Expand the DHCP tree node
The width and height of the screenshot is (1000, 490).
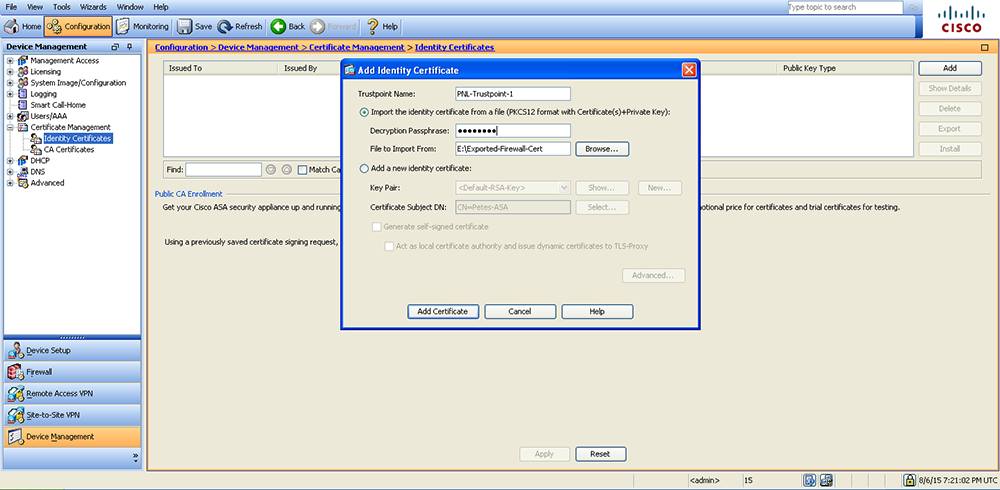tap(10, 161)
